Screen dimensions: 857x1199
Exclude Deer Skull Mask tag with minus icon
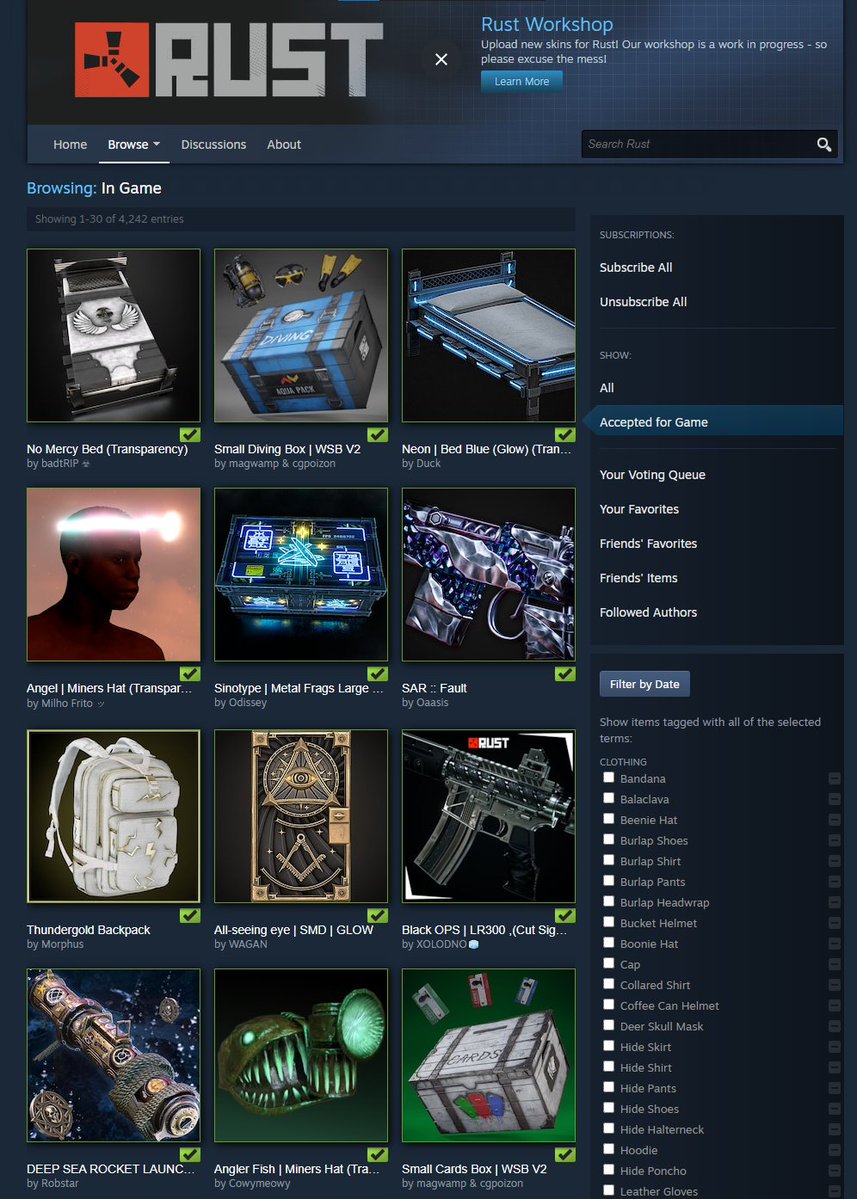point(834,1026)
